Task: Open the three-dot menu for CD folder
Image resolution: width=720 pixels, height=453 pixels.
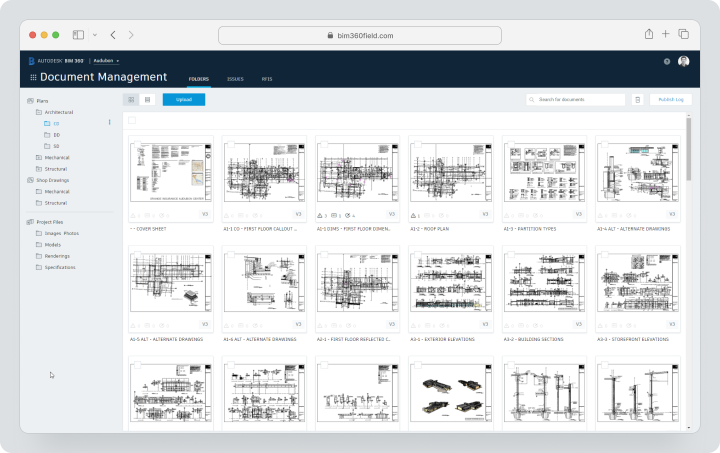Action: (109, 122)
